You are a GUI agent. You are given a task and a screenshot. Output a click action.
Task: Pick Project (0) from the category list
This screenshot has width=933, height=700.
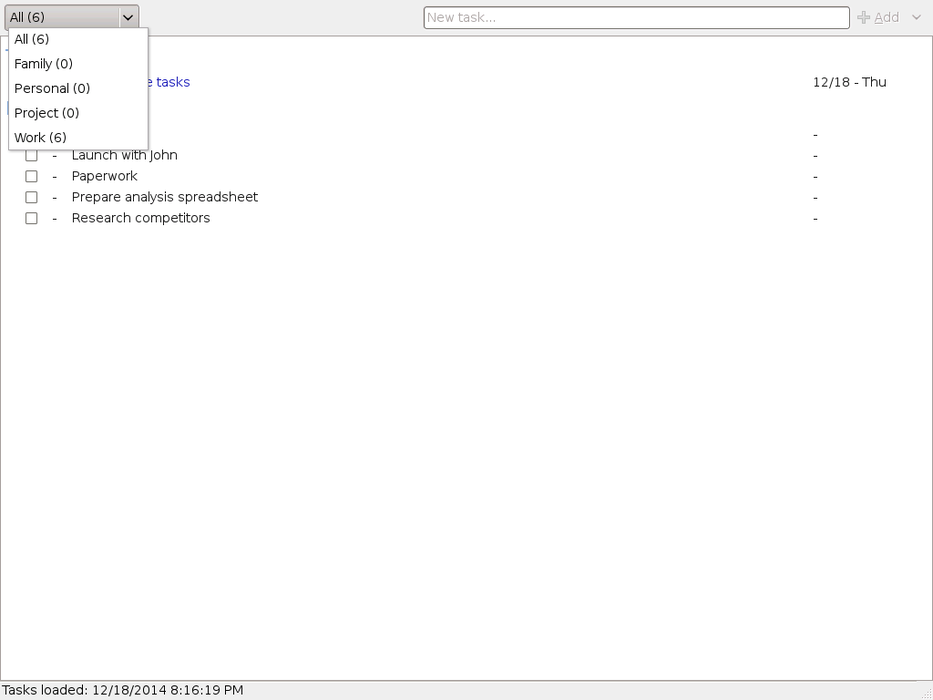(46, 113)
